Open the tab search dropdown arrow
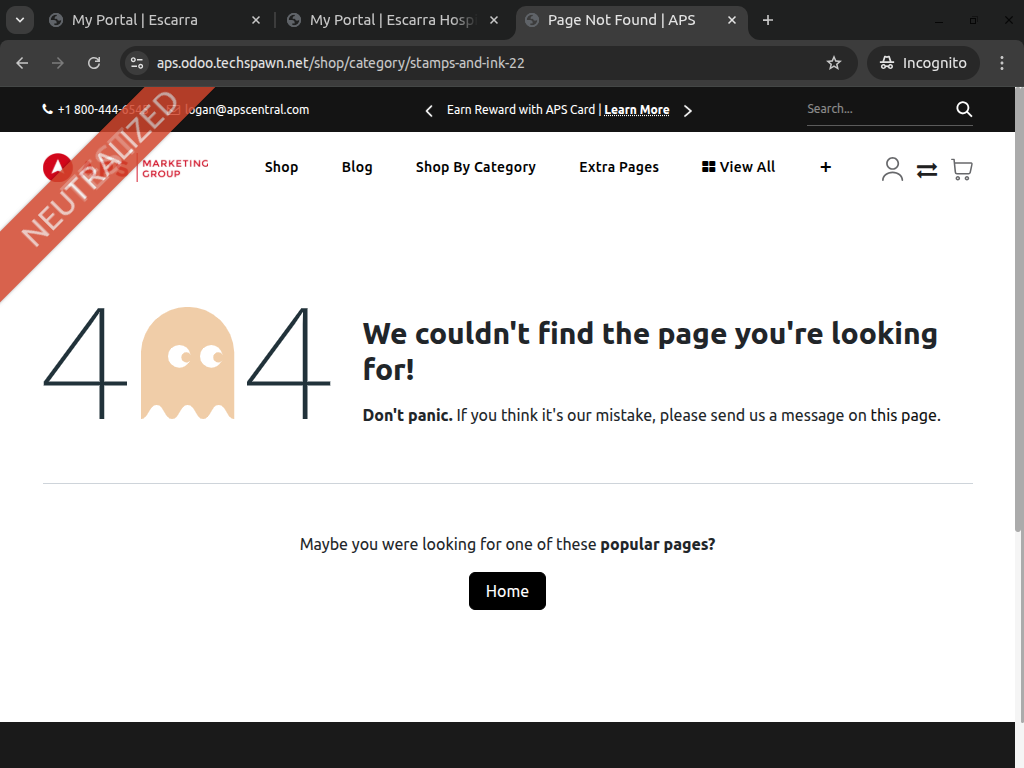 pos(19,20)
